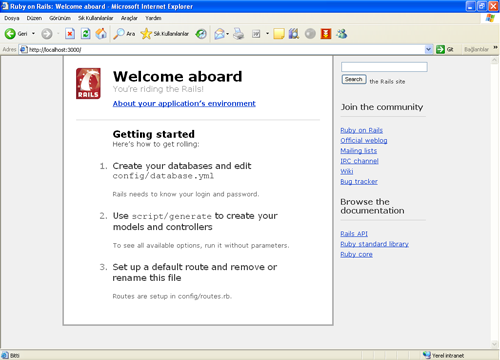Go to the home page icon
The height and width of the screenshot is (360, 500).
101,34
